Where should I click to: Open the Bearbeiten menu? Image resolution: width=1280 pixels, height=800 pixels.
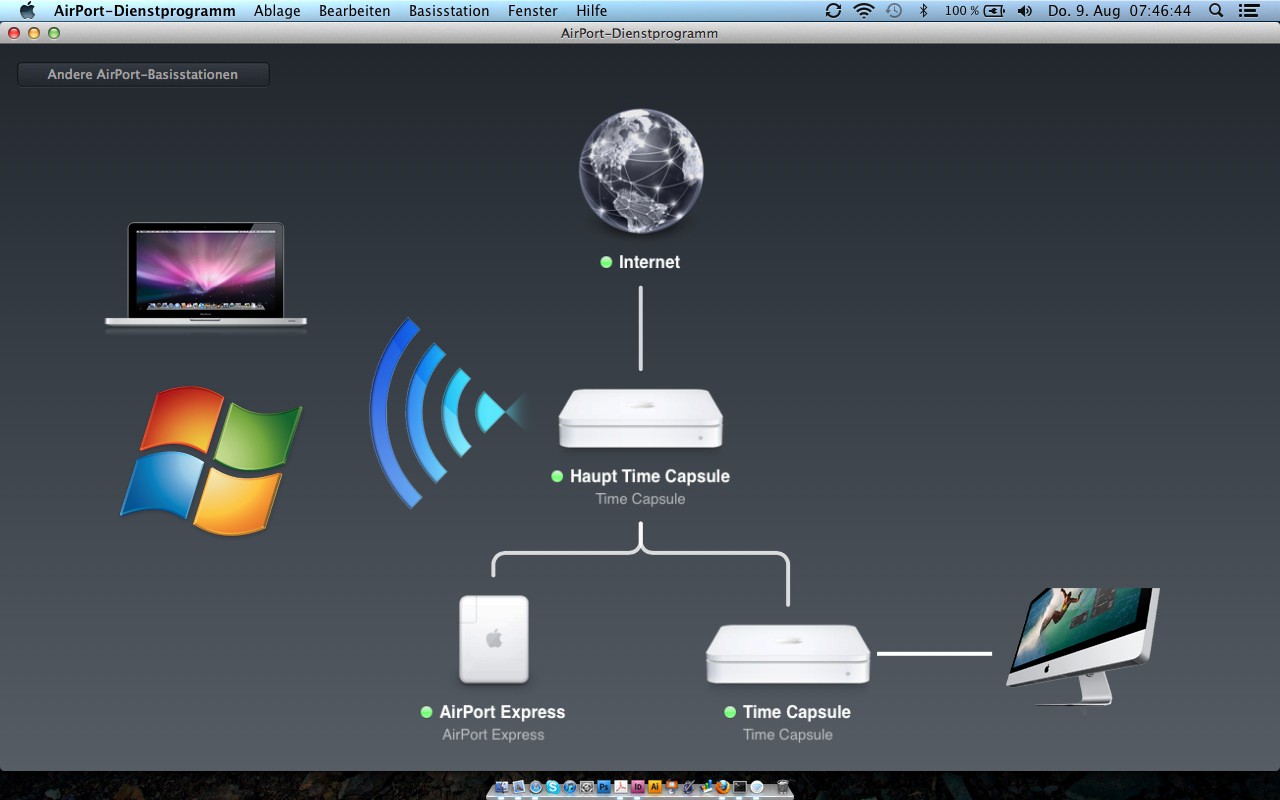pyautogui.click(x=354, y=11)
